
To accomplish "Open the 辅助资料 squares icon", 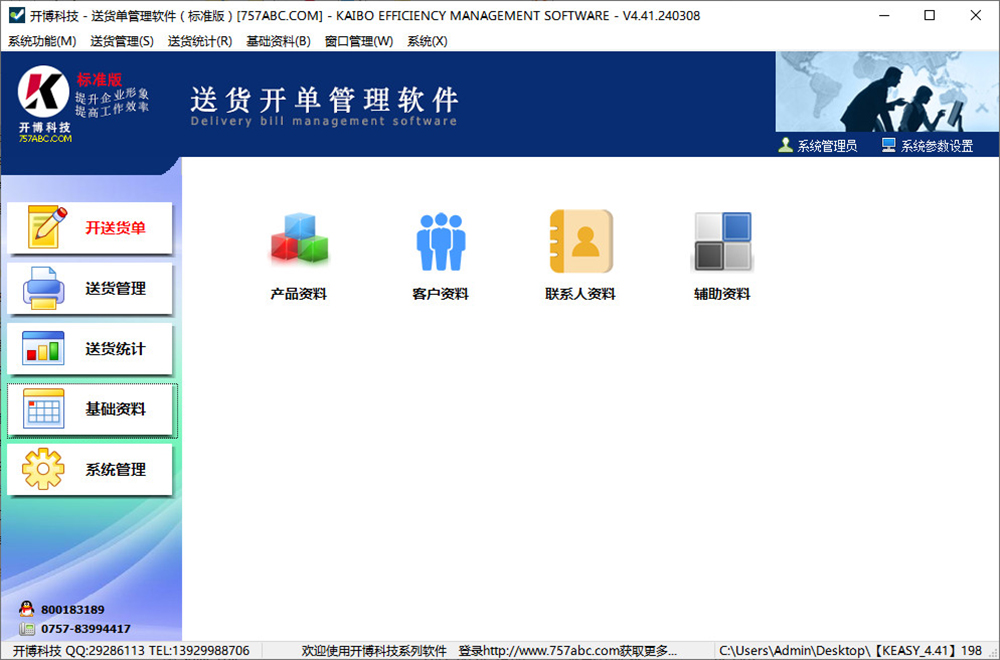I will coord(723,242).
